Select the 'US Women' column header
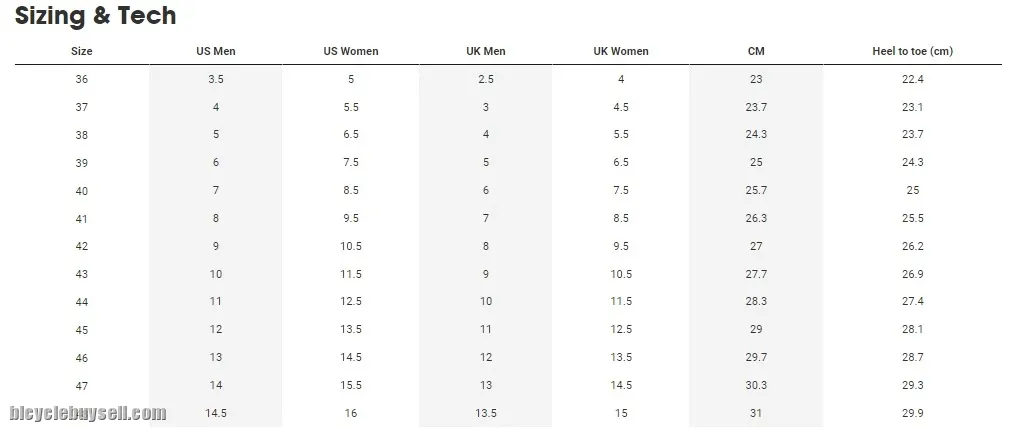The image size is (1011, 428). pos(351,51)
